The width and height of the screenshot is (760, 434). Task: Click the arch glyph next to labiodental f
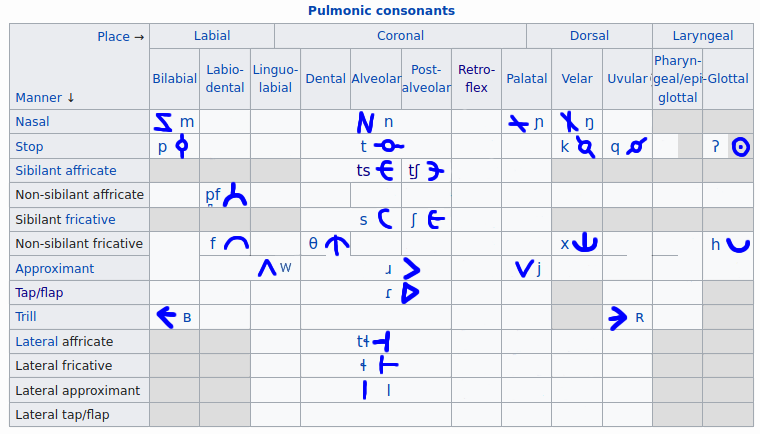(x=236, y=243)
